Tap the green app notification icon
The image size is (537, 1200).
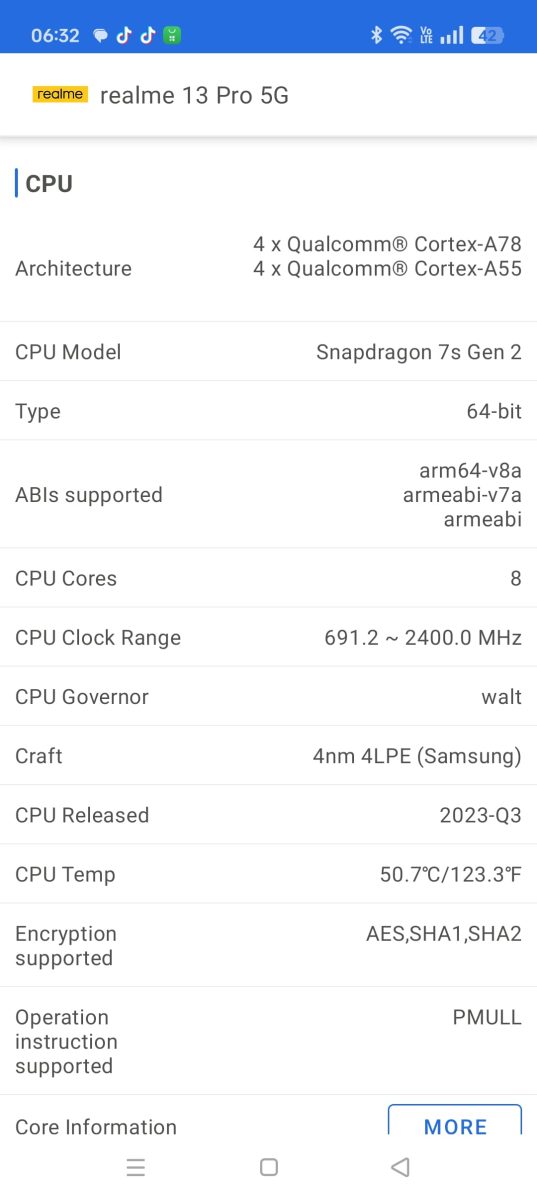point(172,35)
